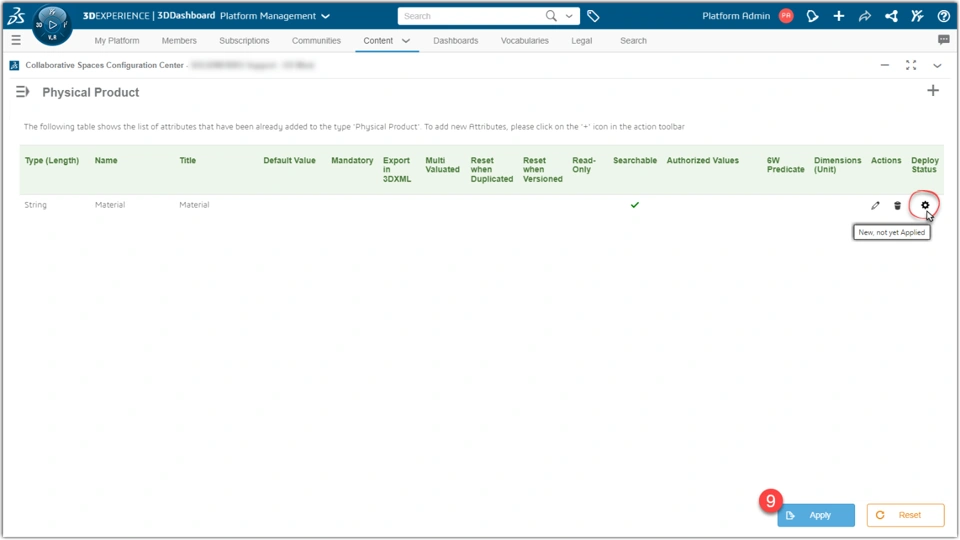Expand the Platform Management dropdown

point(326,17)
